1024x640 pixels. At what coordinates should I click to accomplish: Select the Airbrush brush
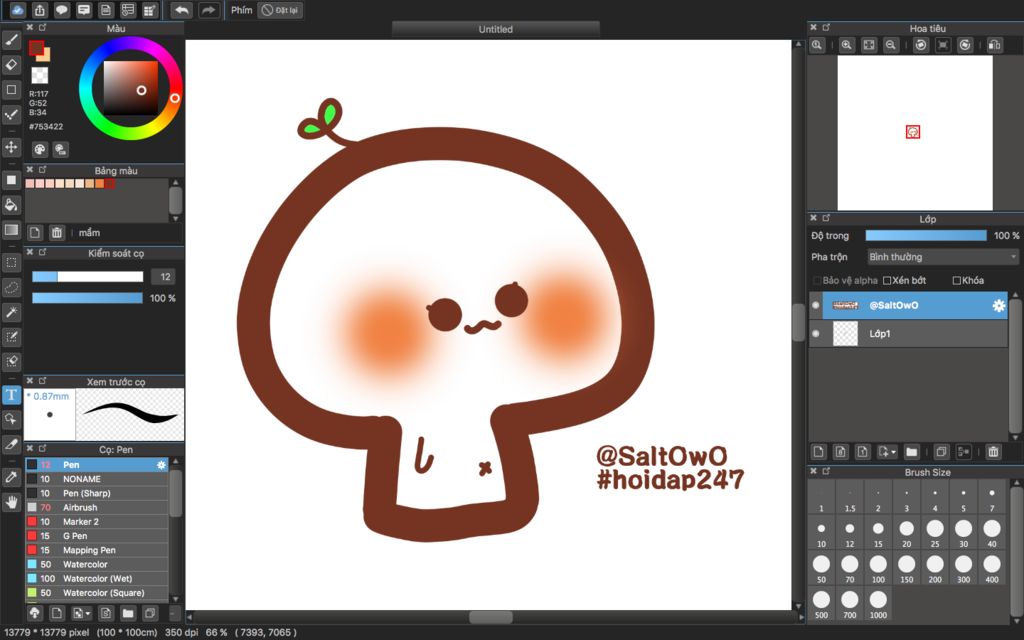point(97,507)
